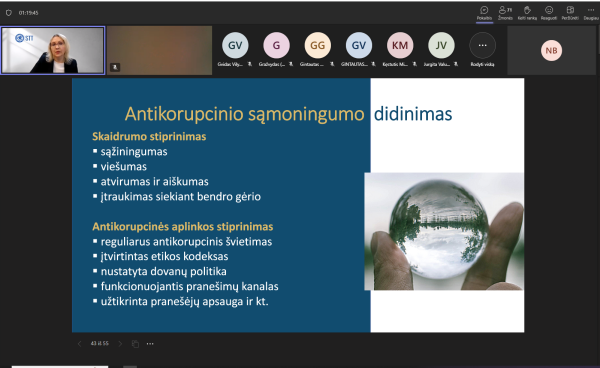This screenshot has height=368, width=600.
Task: Advance to the next slide arrow
Action: (x=120, y=344)
